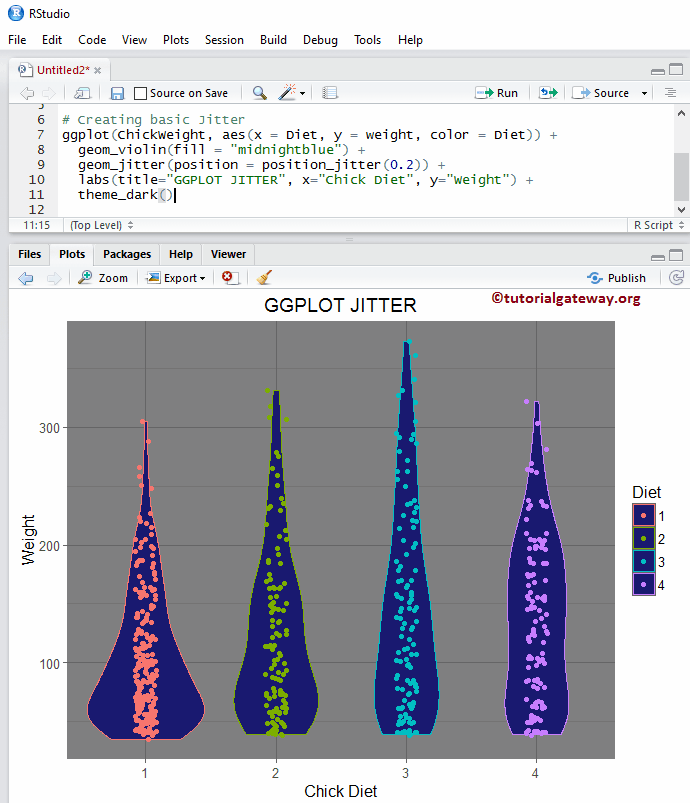Zoom the plot in new window

pyautogui.click(x=103, y=278)
